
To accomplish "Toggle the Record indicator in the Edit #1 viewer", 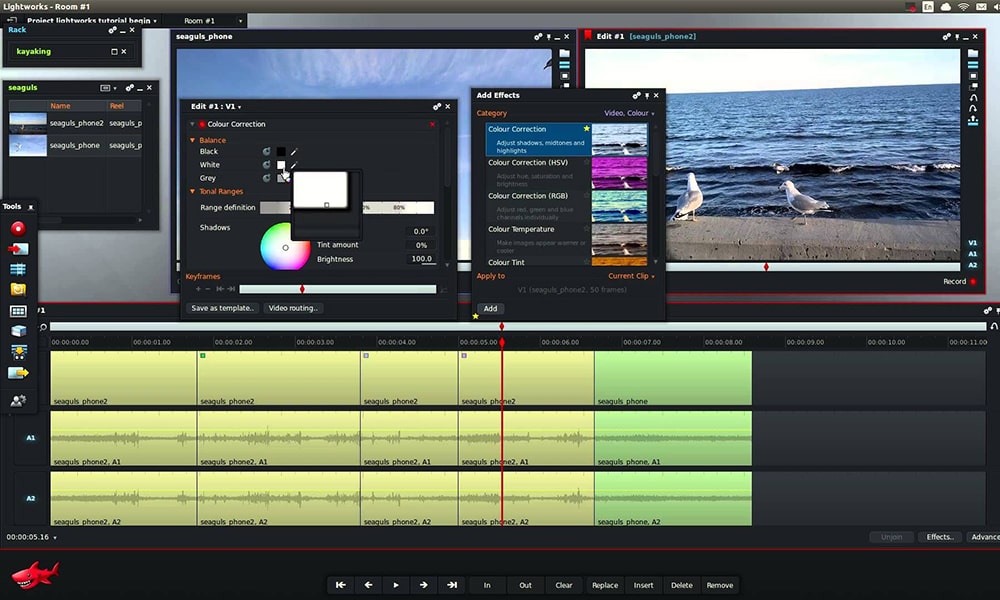I will pos(973,282).
